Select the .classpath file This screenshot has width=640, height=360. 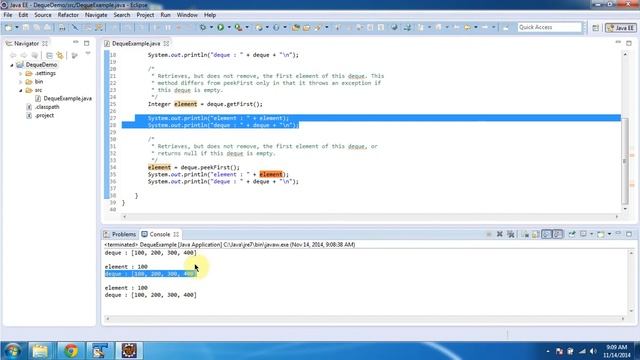47,107
